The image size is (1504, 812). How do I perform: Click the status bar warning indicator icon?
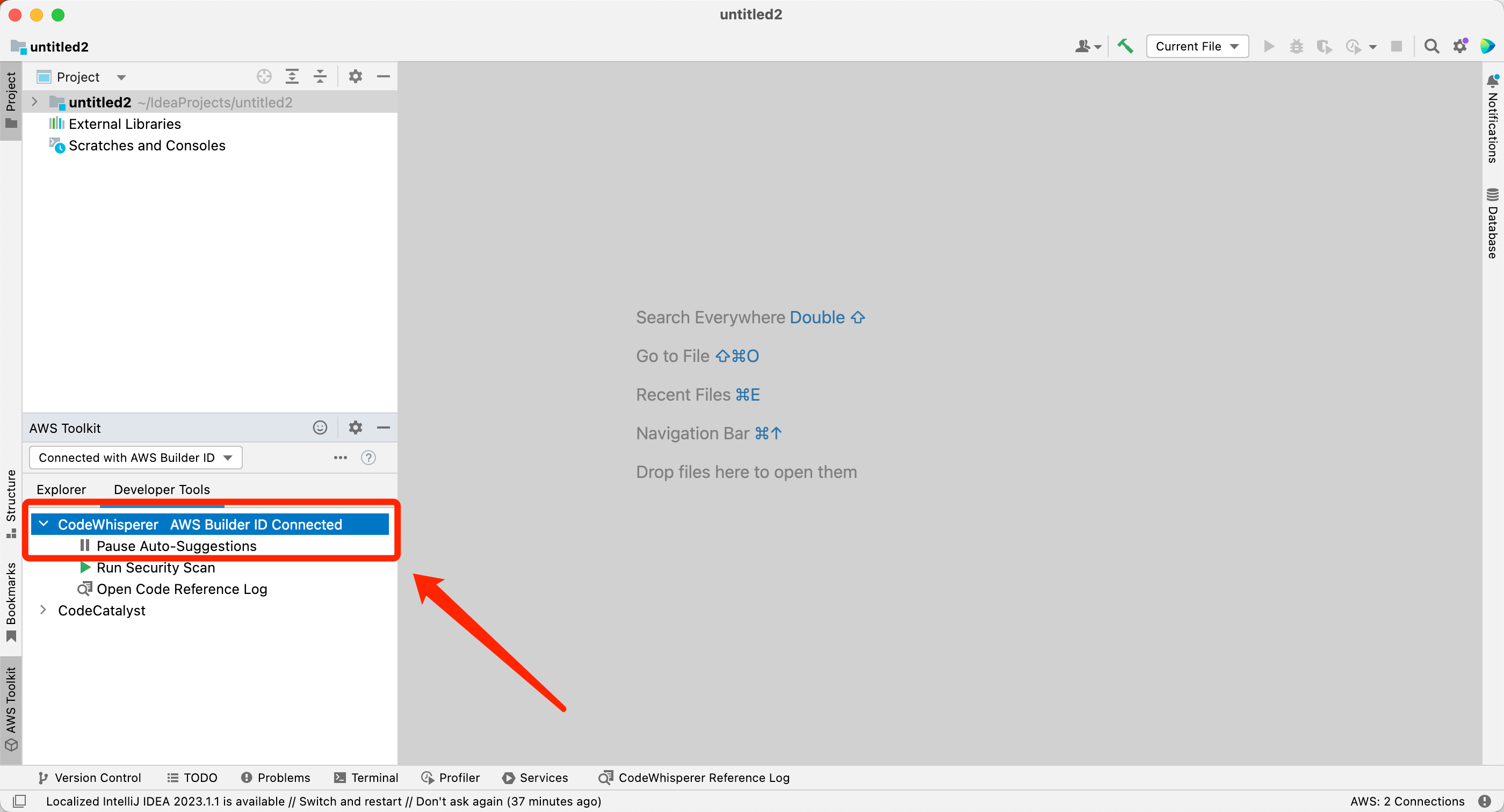[x=1485, y=801]
